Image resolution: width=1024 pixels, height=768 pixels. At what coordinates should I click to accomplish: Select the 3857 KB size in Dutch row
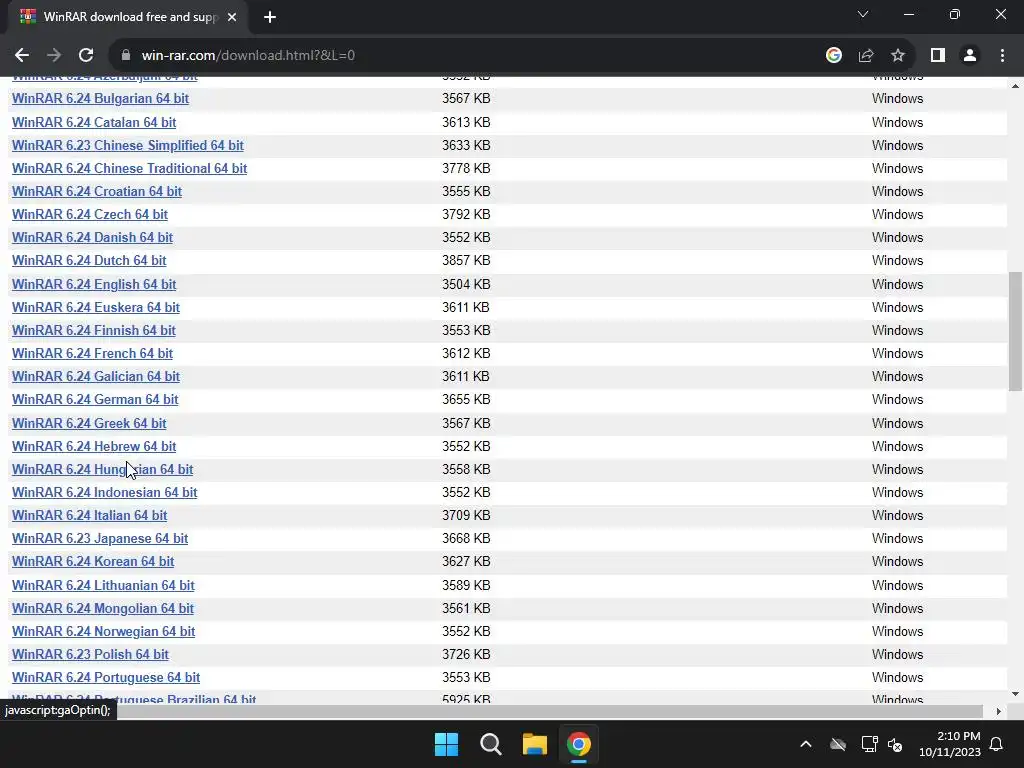(x=466, y=261)
